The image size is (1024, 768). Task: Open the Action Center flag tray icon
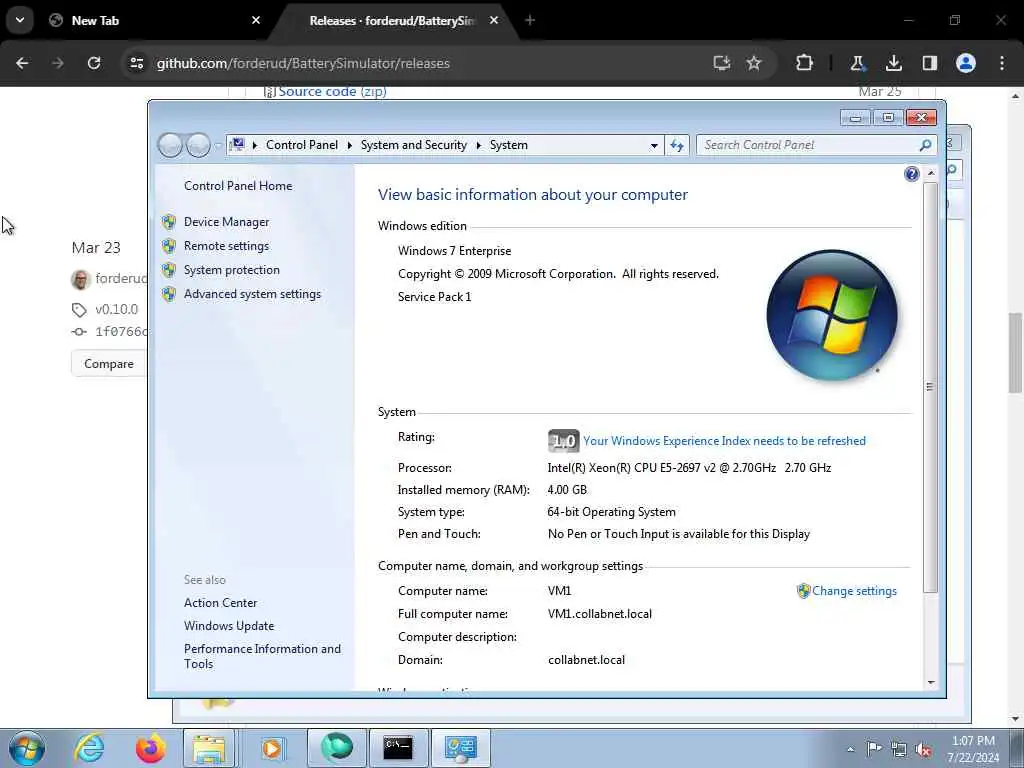pos(874,748)
